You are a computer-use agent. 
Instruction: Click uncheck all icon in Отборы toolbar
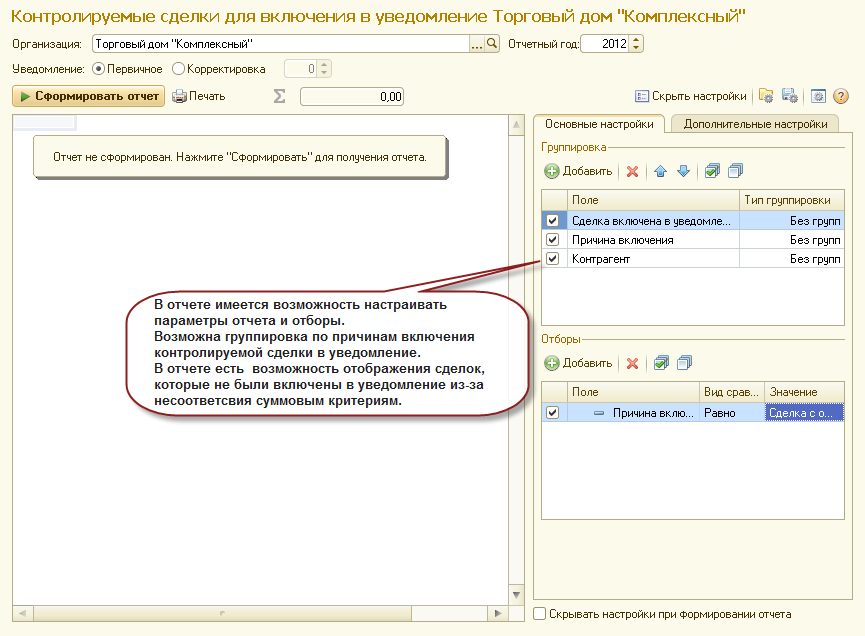coord(685,363)
